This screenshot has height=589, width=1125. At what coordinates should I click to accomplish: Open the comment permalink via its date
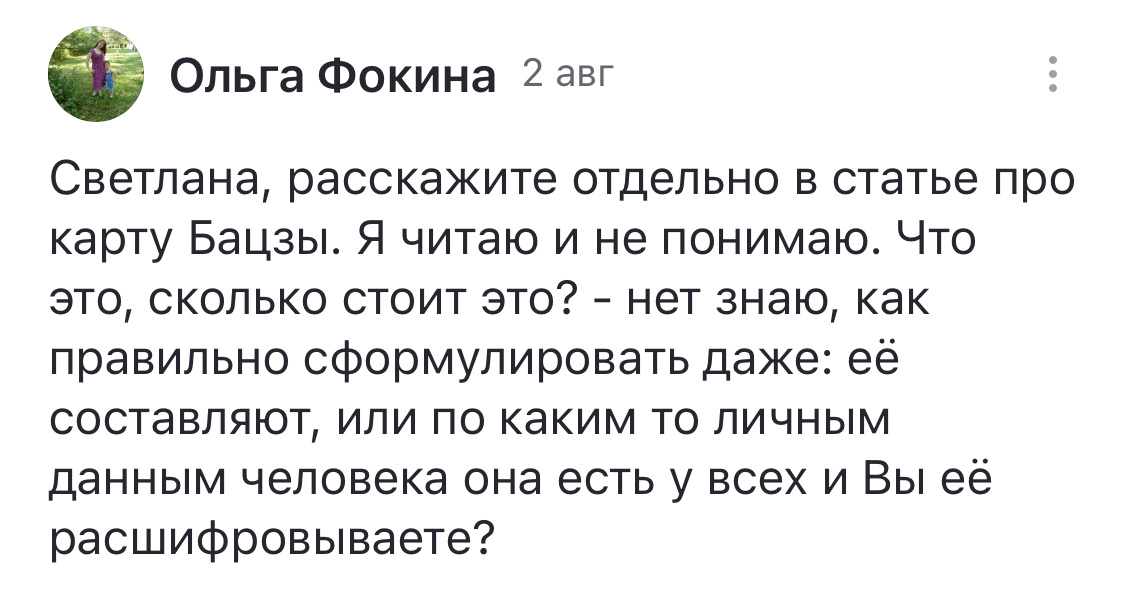pos(565,74)
